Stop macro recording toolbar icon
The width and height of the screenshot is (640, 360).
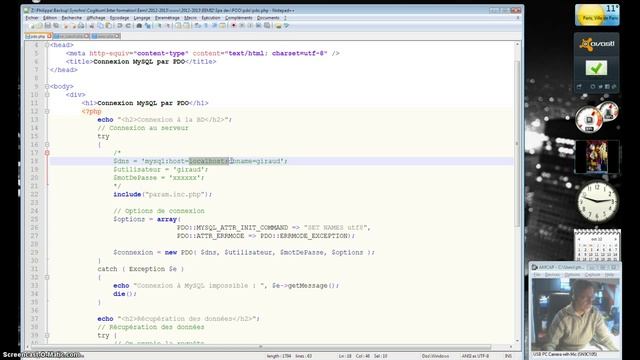[242, 26]
